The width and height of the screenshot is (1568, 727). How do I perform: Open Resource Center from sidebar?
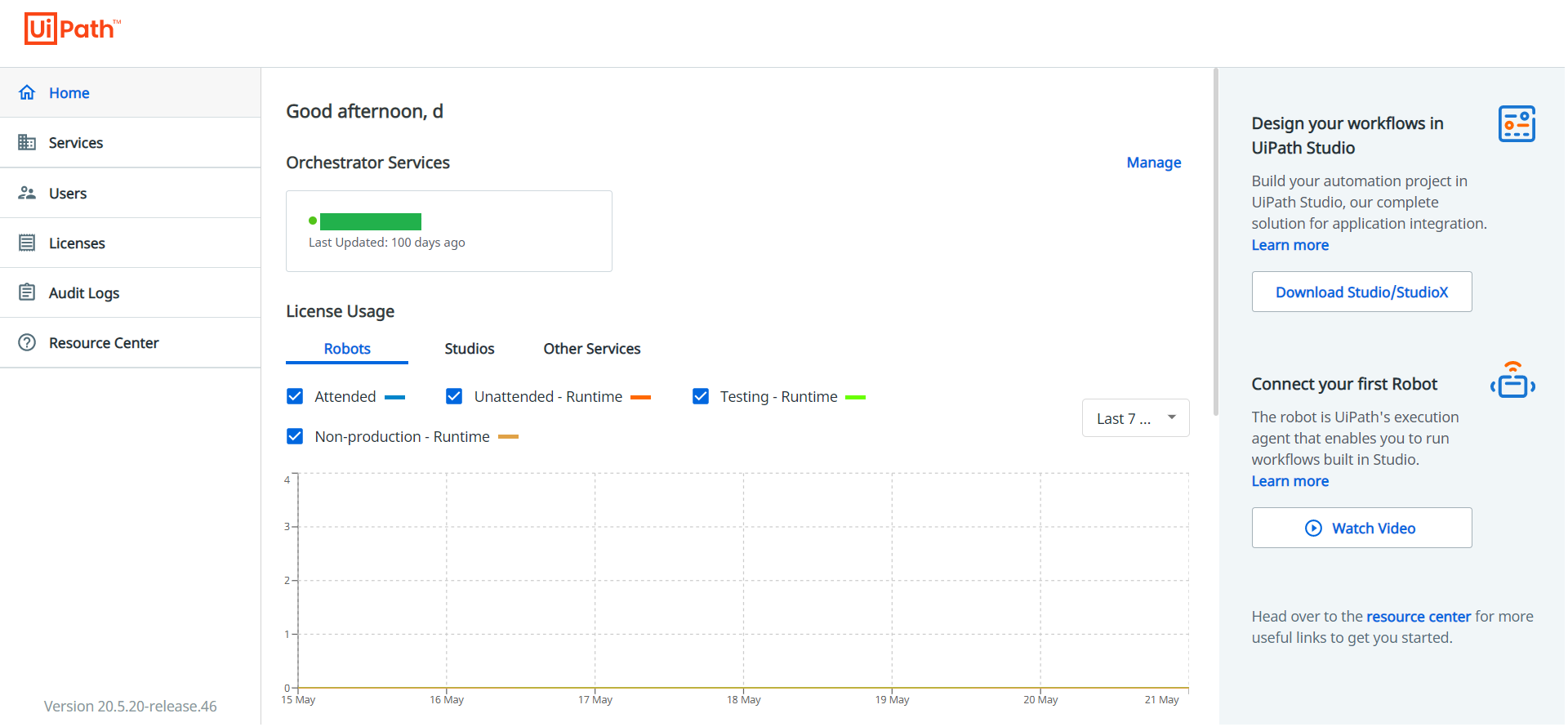(131, 342)
